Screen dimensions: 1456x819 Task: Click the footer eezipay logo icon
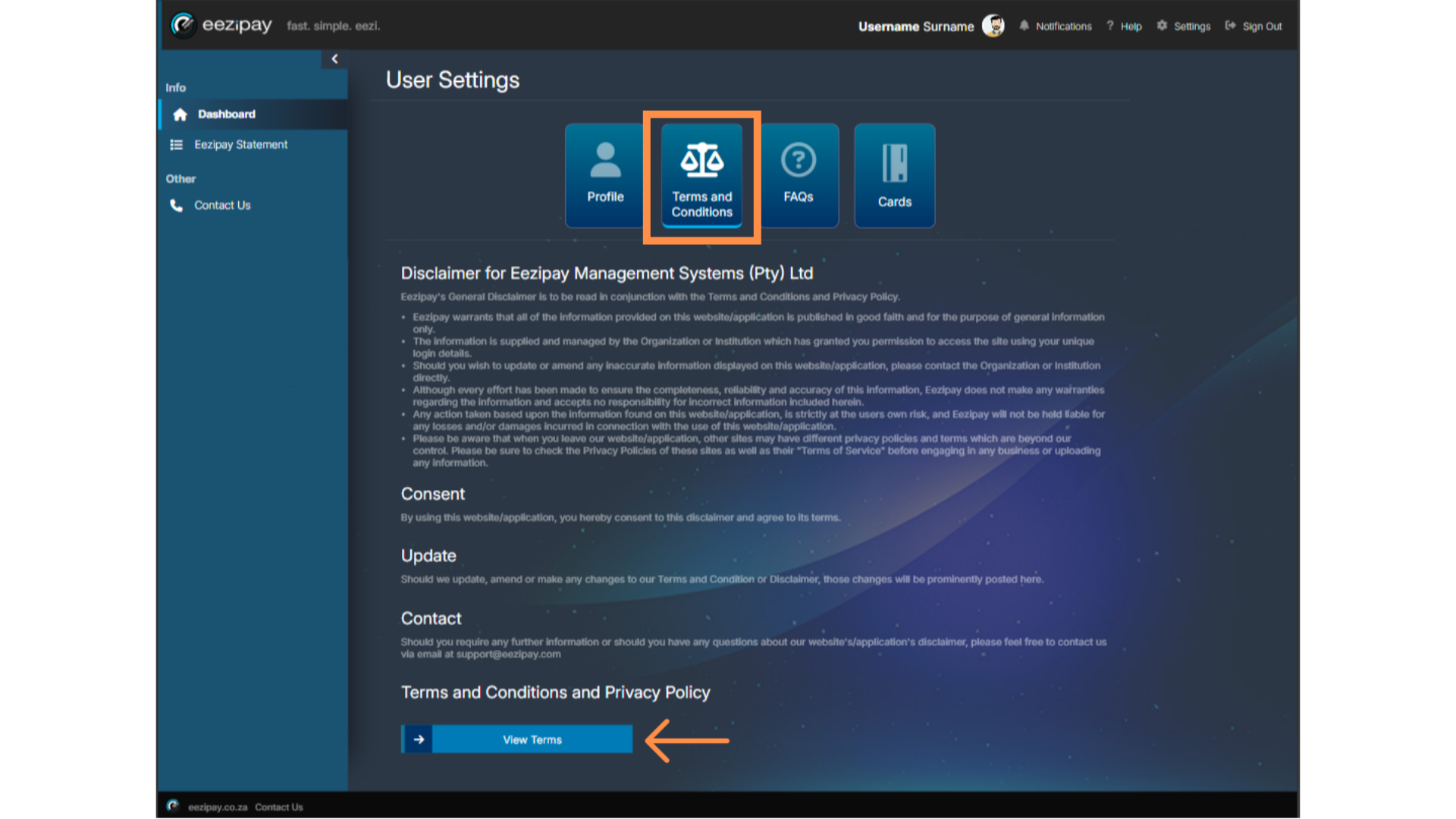pyautogui.click(x=173, y=806)
